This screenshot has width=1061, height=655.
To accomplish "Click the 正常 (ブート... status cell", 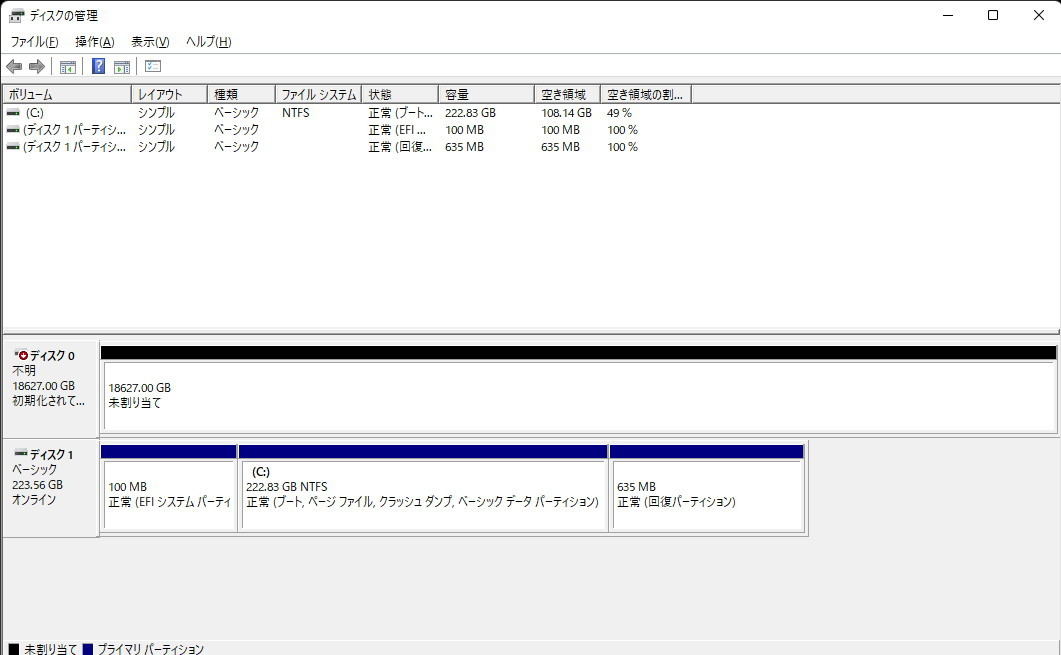I will point(401,113).
